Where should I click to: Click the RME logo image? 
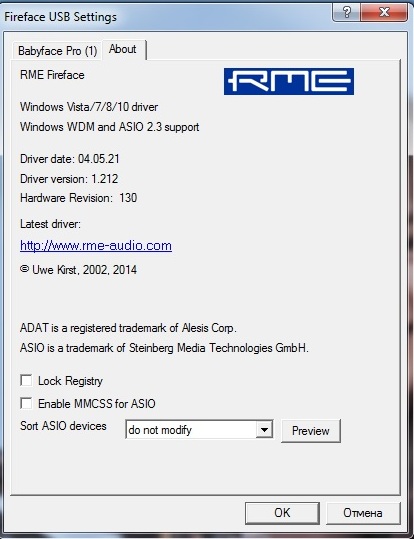[x=289, y=81]
